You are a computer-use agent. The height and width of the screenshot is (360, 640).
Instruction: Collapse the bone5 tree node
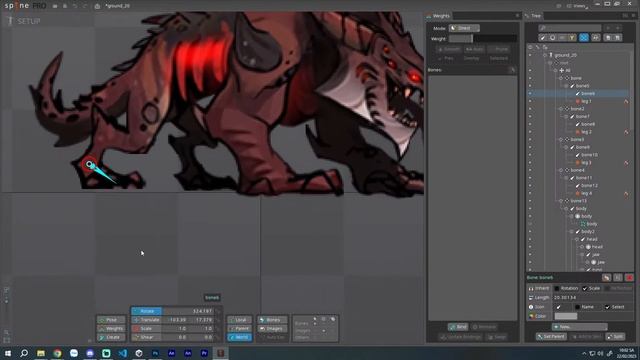tap(566, 86)
